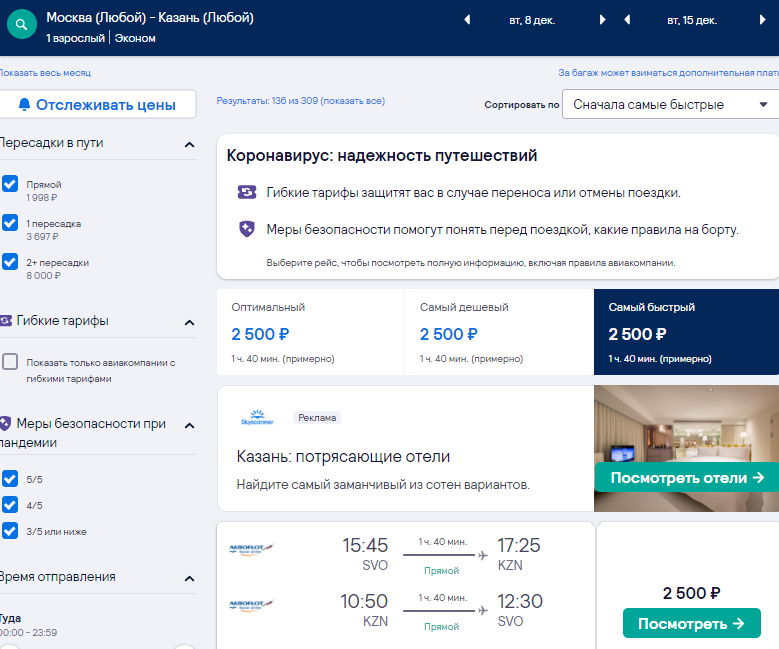Click Посмотреть отели button

687,478
